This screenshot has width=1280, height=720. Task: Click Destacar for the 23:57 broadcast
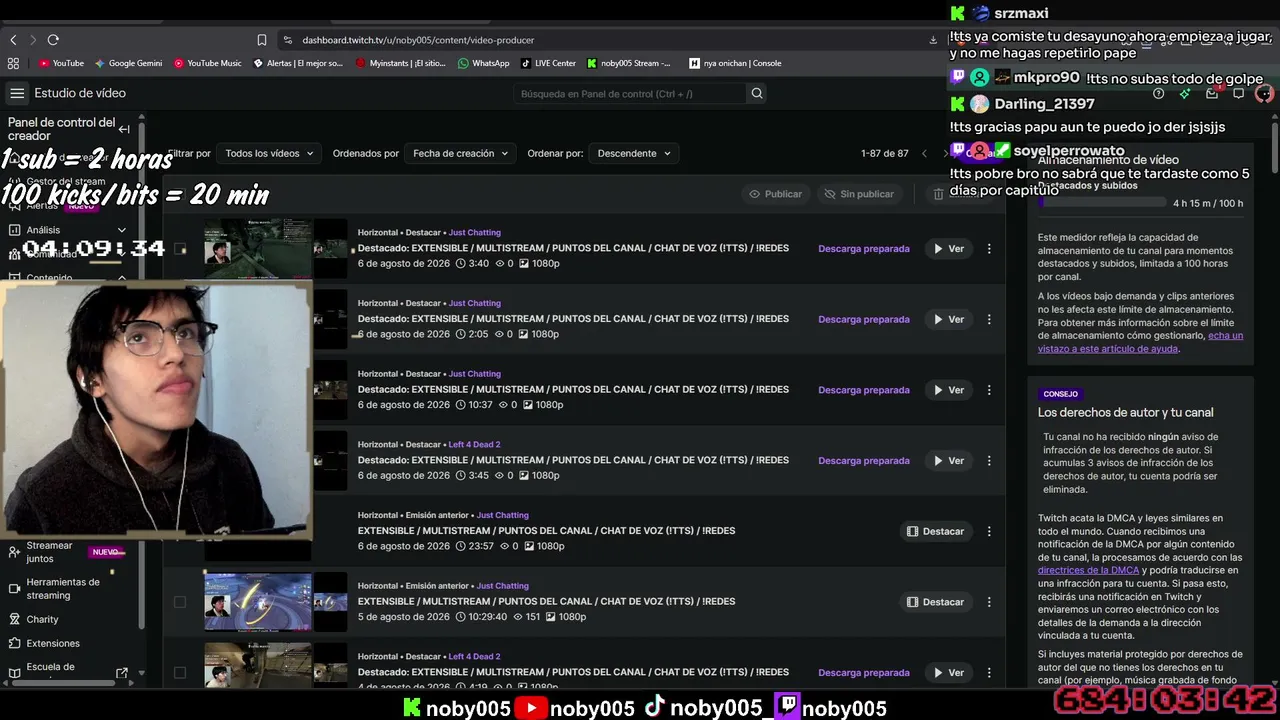click(x=935, y=531)
